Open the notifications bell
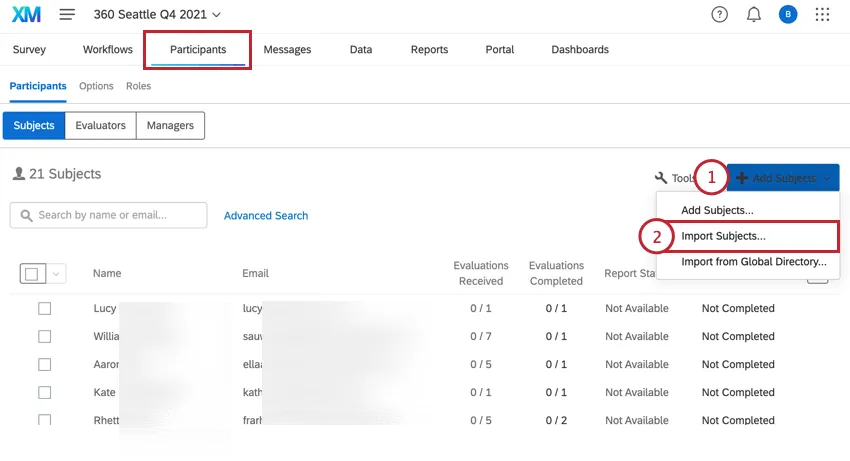Screen dimensions: 850x461 pyautogui.click(x=754, y=14)
